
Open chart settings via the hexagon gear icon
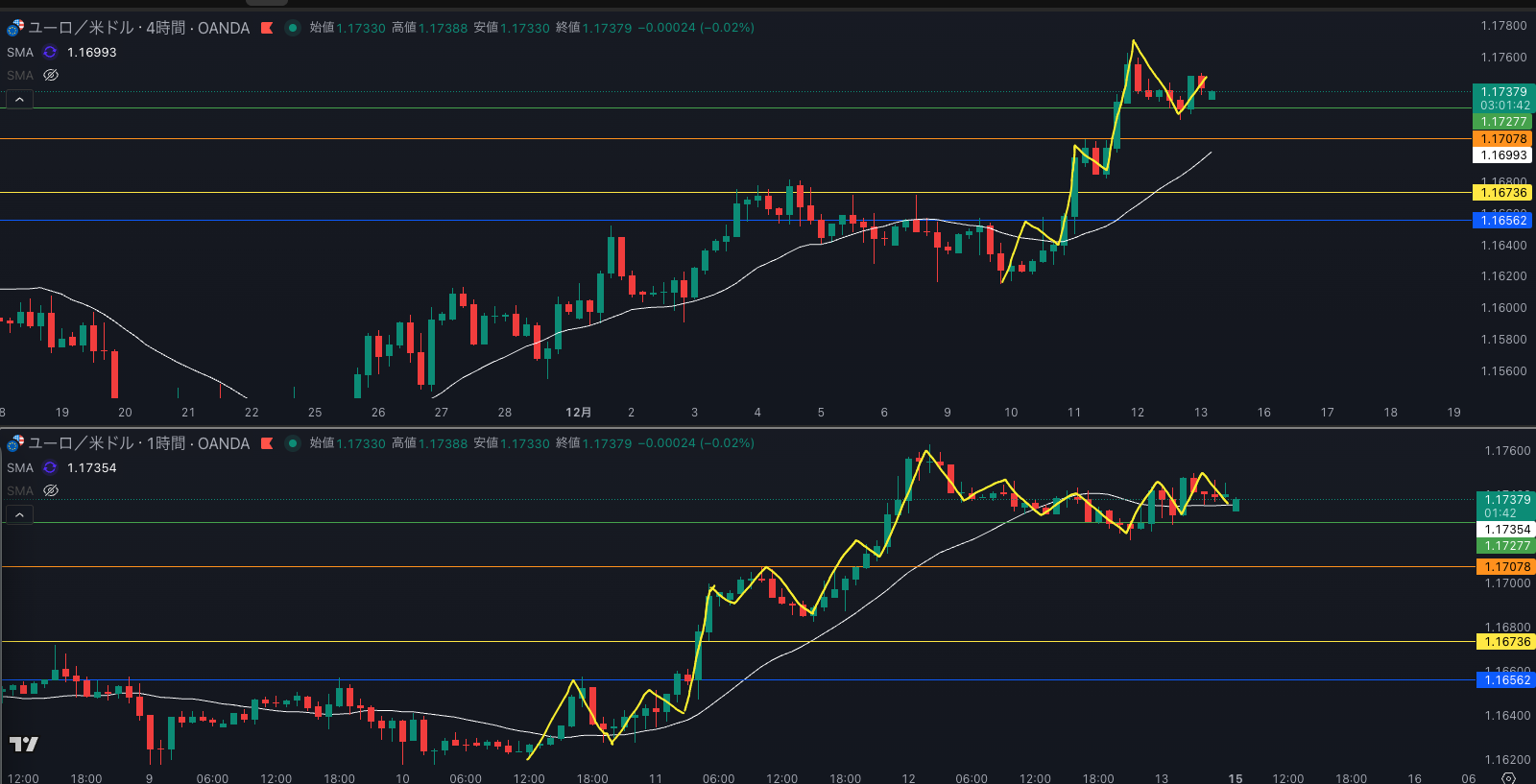tap(1508, 777)
